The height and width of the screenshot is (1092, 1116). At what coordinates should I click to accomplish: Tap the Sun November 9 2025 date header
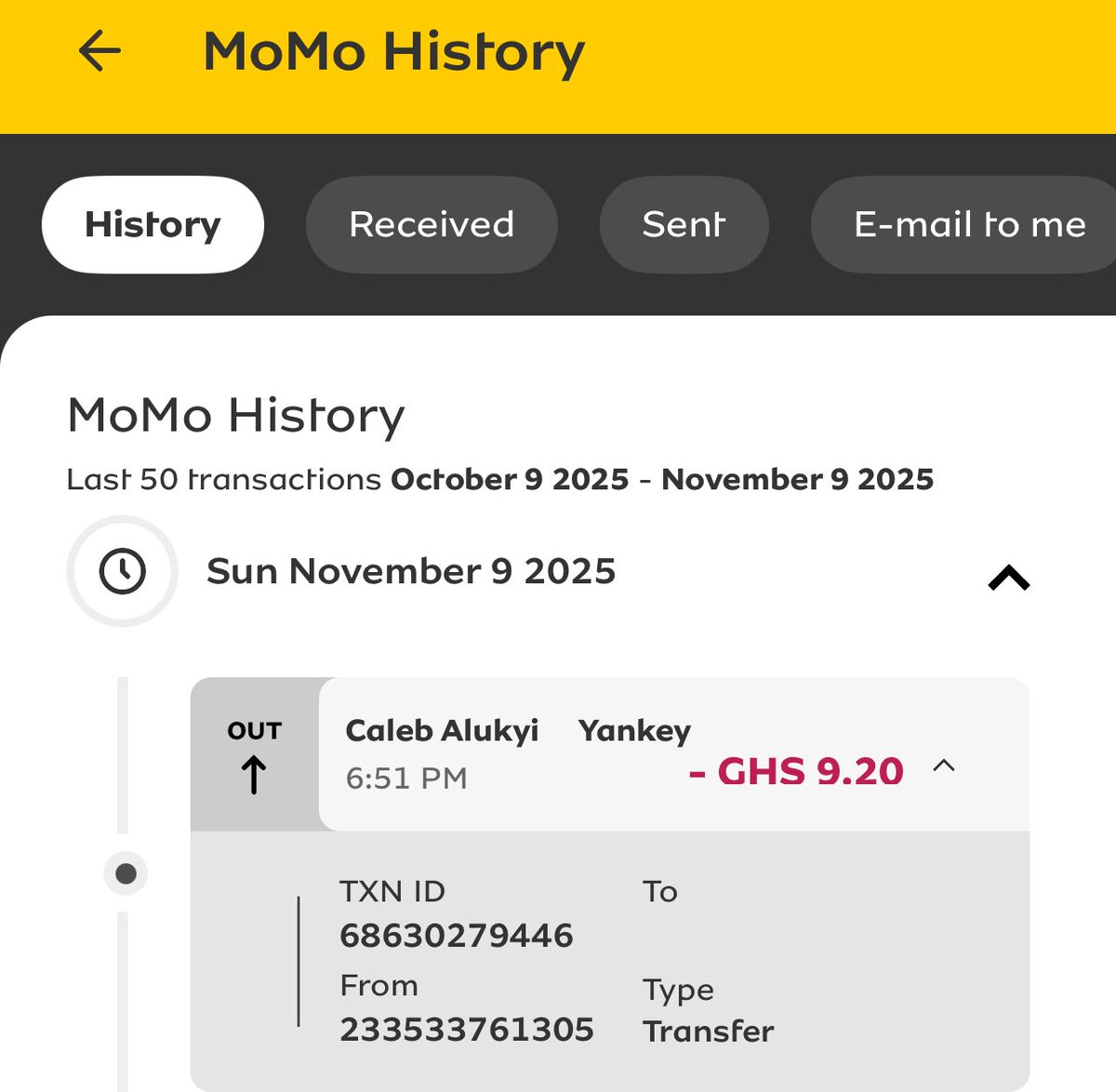[411, 571]
